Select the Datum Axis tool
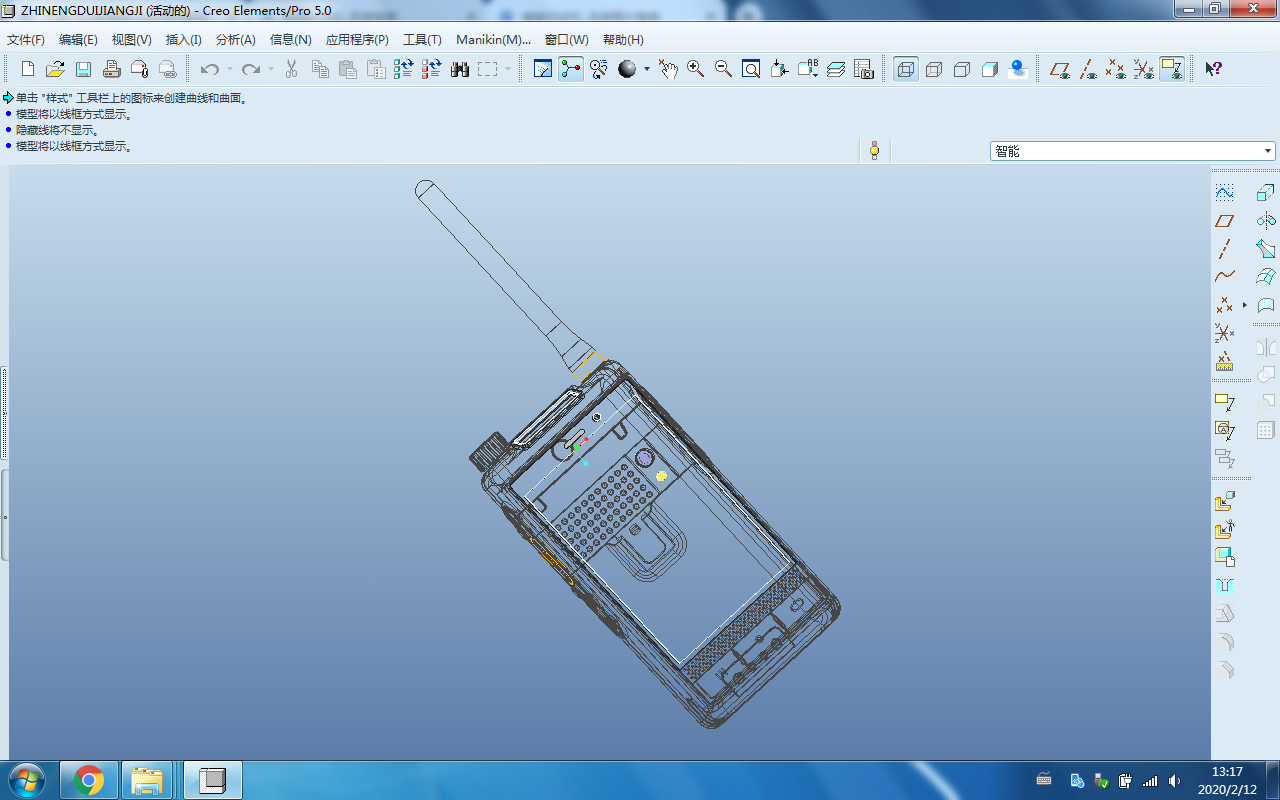This screenshot has width=1280, height=800. click(x=1225, y=248)
